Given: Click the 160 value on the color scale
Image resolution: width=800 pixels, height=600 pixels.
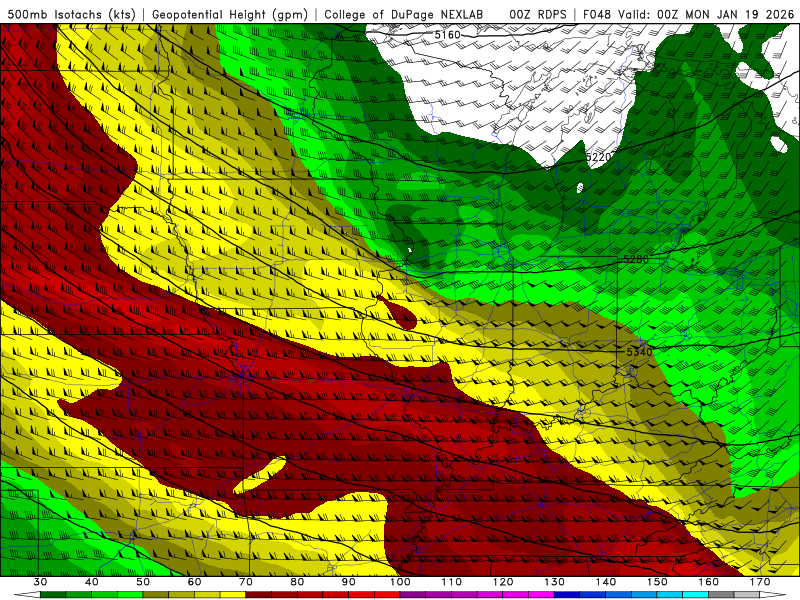Looking at the screenshot, I should [x=709, y=582].
